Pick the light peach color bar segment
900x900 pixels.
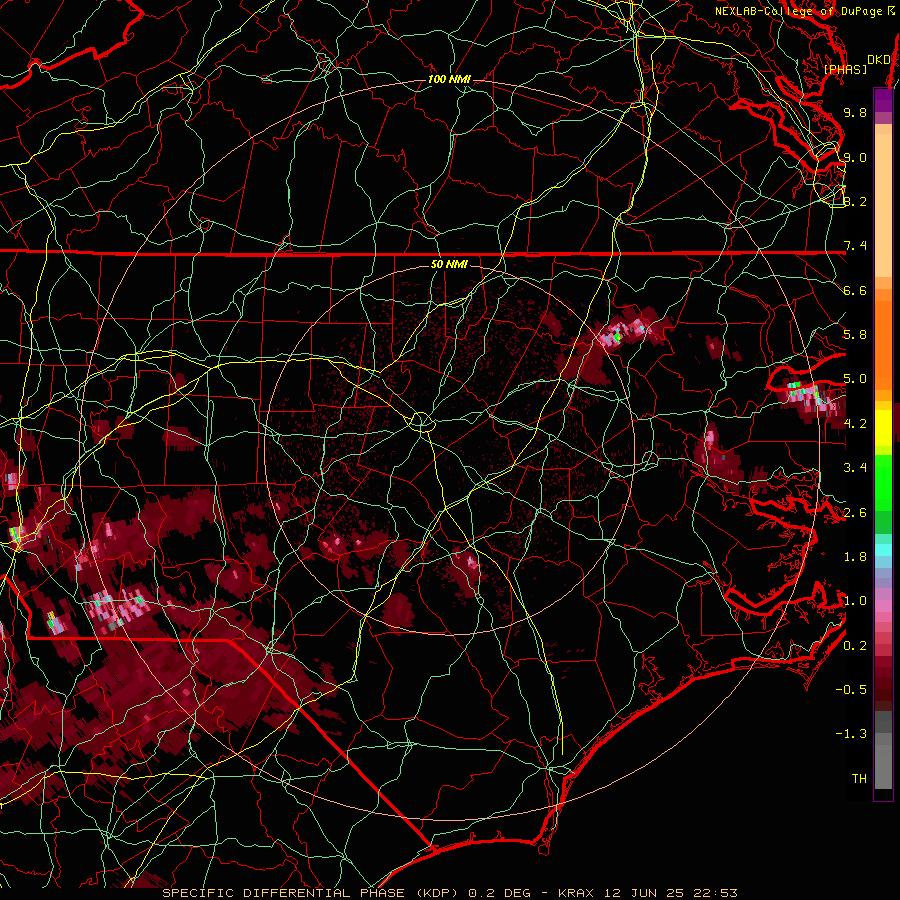[x=883, y=205]
